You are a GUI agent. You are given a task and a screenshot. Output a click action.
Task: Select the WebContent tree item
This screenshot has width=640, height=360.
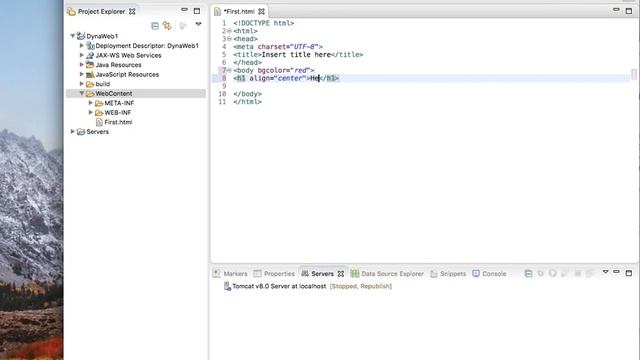pyautogui.click(x=136, y=93)
